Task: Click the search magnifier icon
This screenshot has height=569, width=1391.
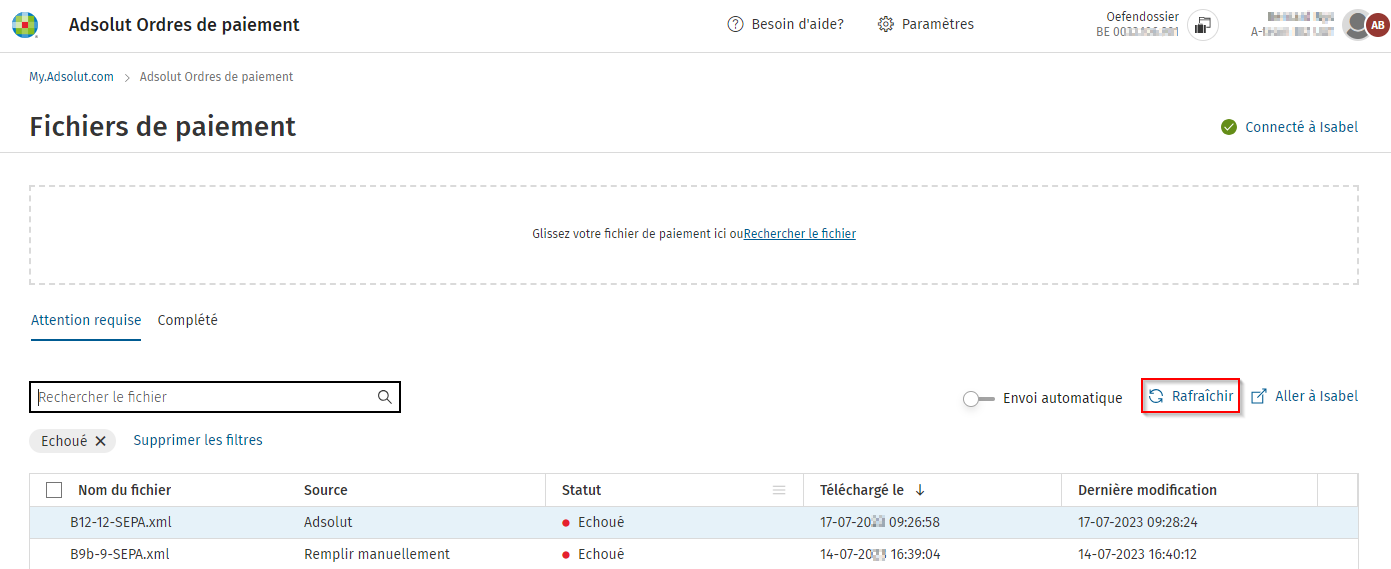Action: (x=385, y=397)
